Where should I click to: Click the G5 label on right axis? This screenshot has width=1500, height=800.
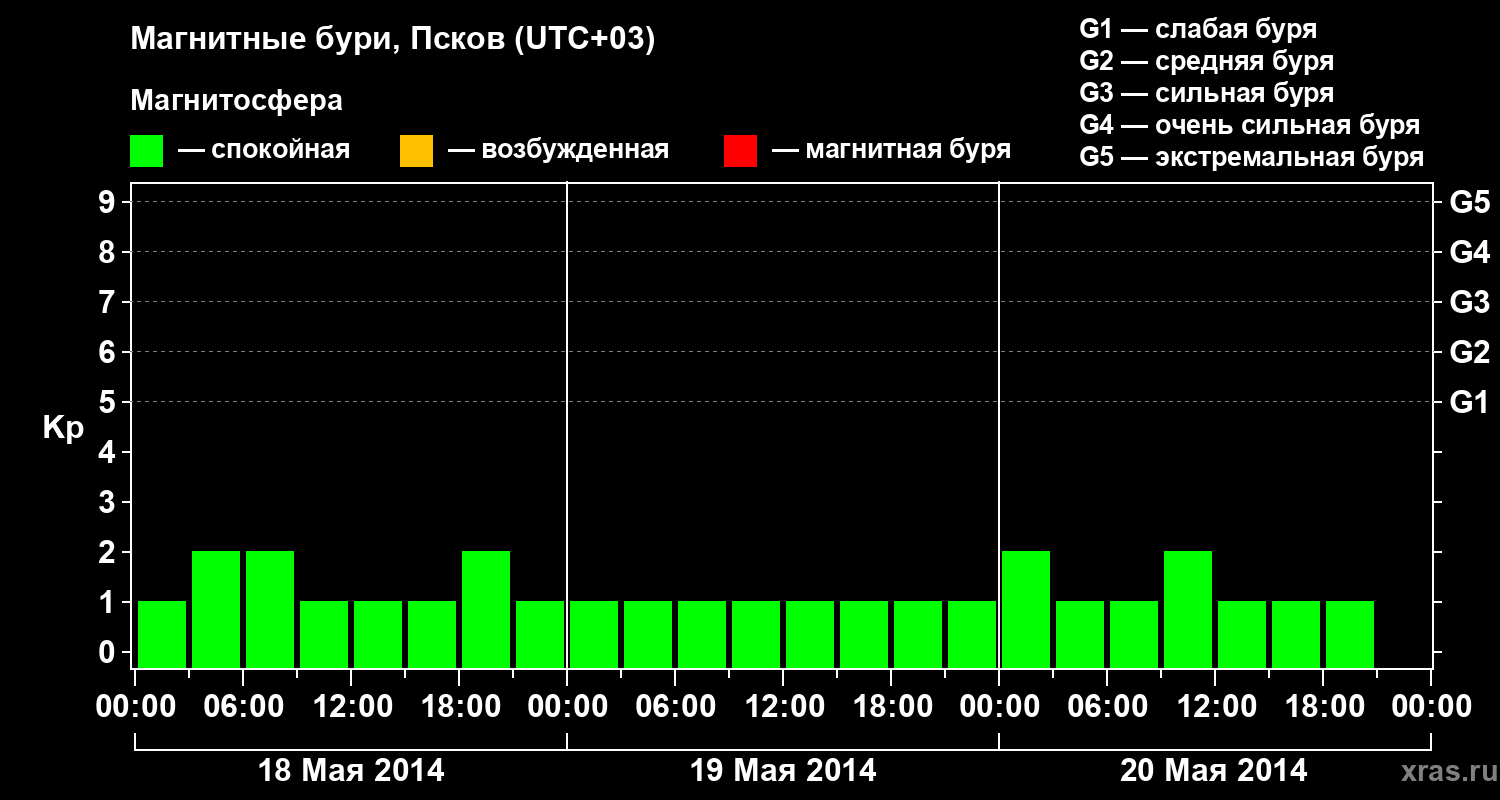coord(1470,202)
